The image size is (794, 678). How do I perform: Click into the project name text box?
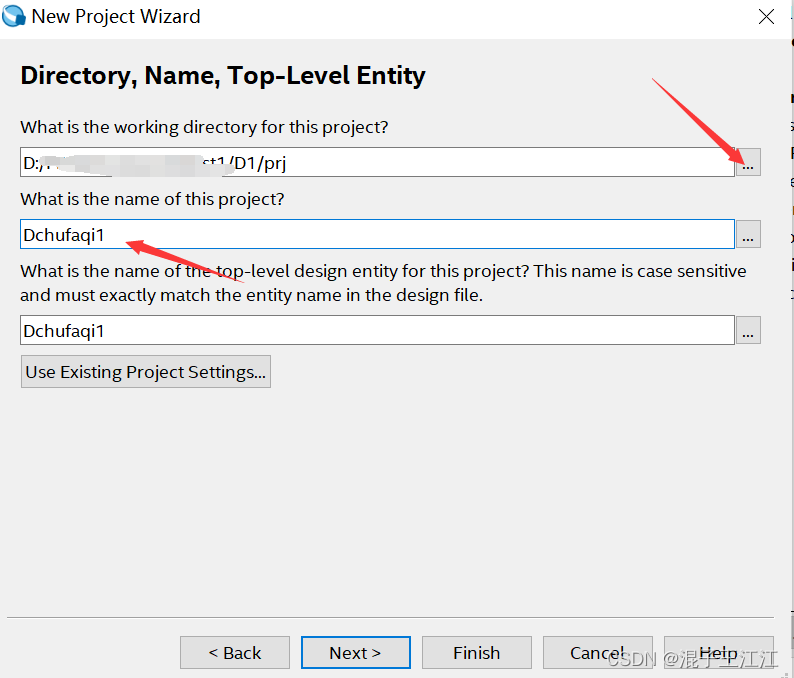click(x=377, y=234)
